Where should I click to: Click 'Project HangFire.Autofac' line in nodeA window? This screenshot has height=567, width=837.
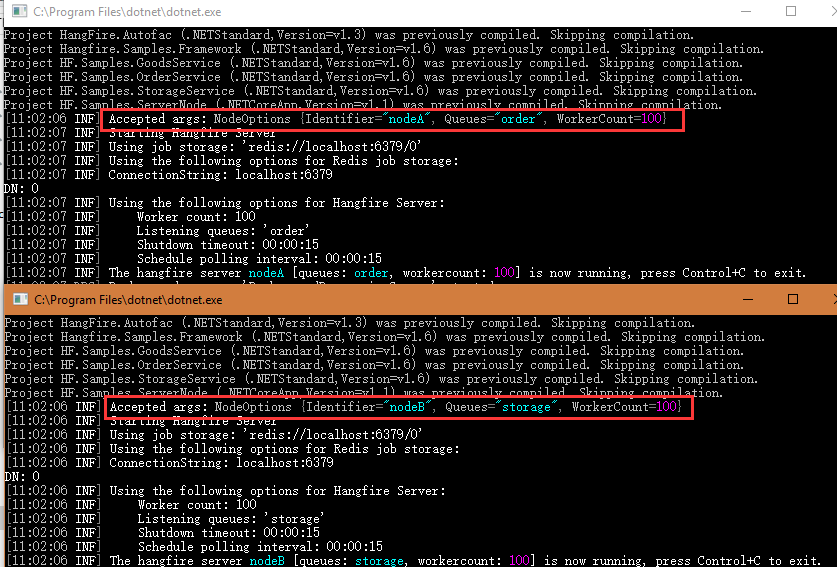[x=349, y=35]
